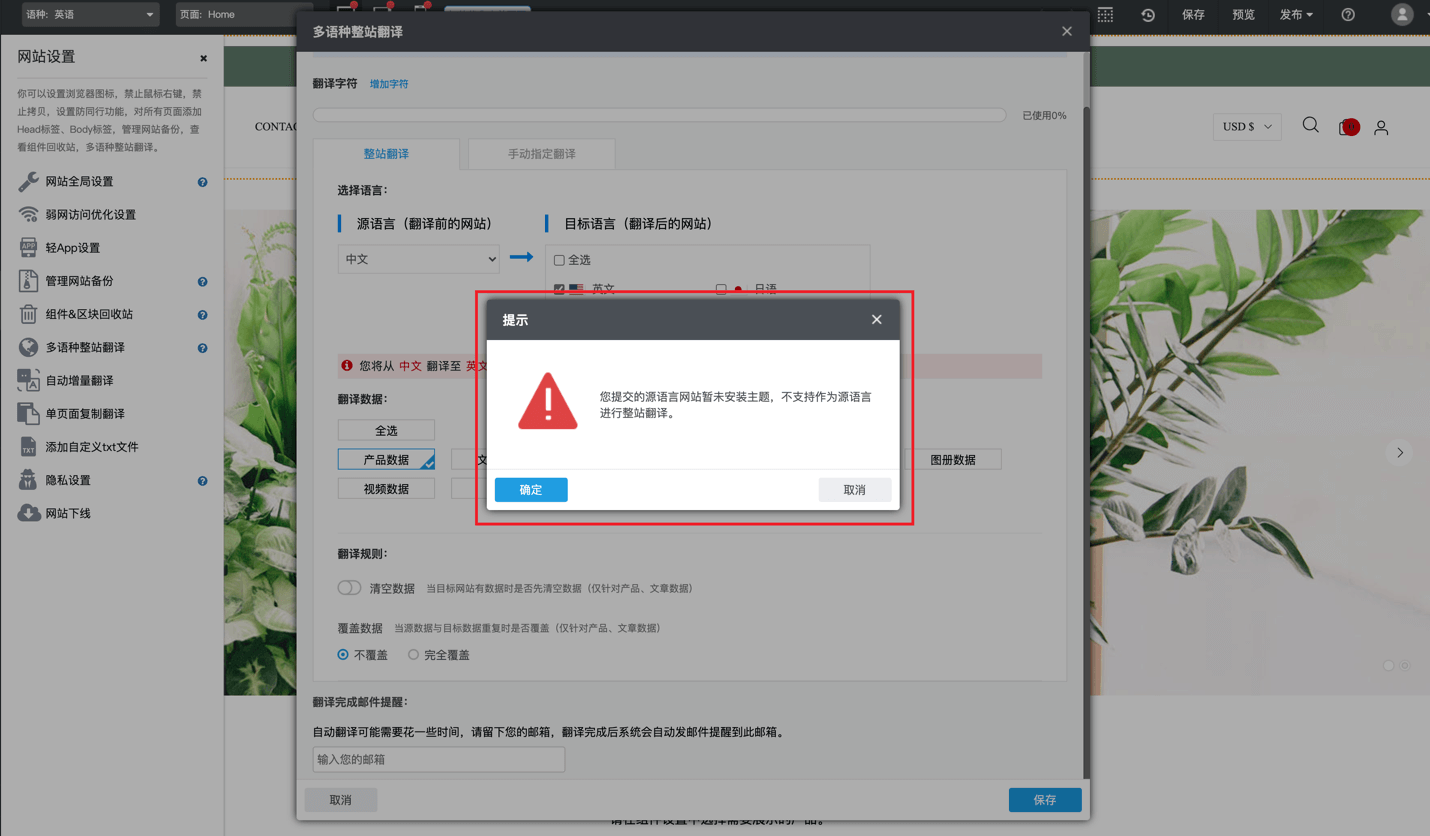
Task: Open the 发布 menu in top bar
Action: (1296, 15)
